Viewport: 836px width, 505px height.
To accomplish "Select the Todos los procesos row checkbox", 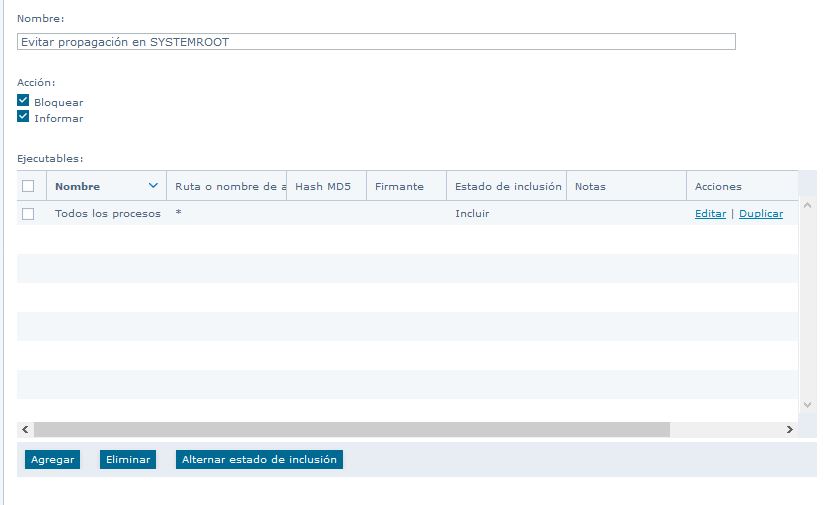I will pos(28,214).
